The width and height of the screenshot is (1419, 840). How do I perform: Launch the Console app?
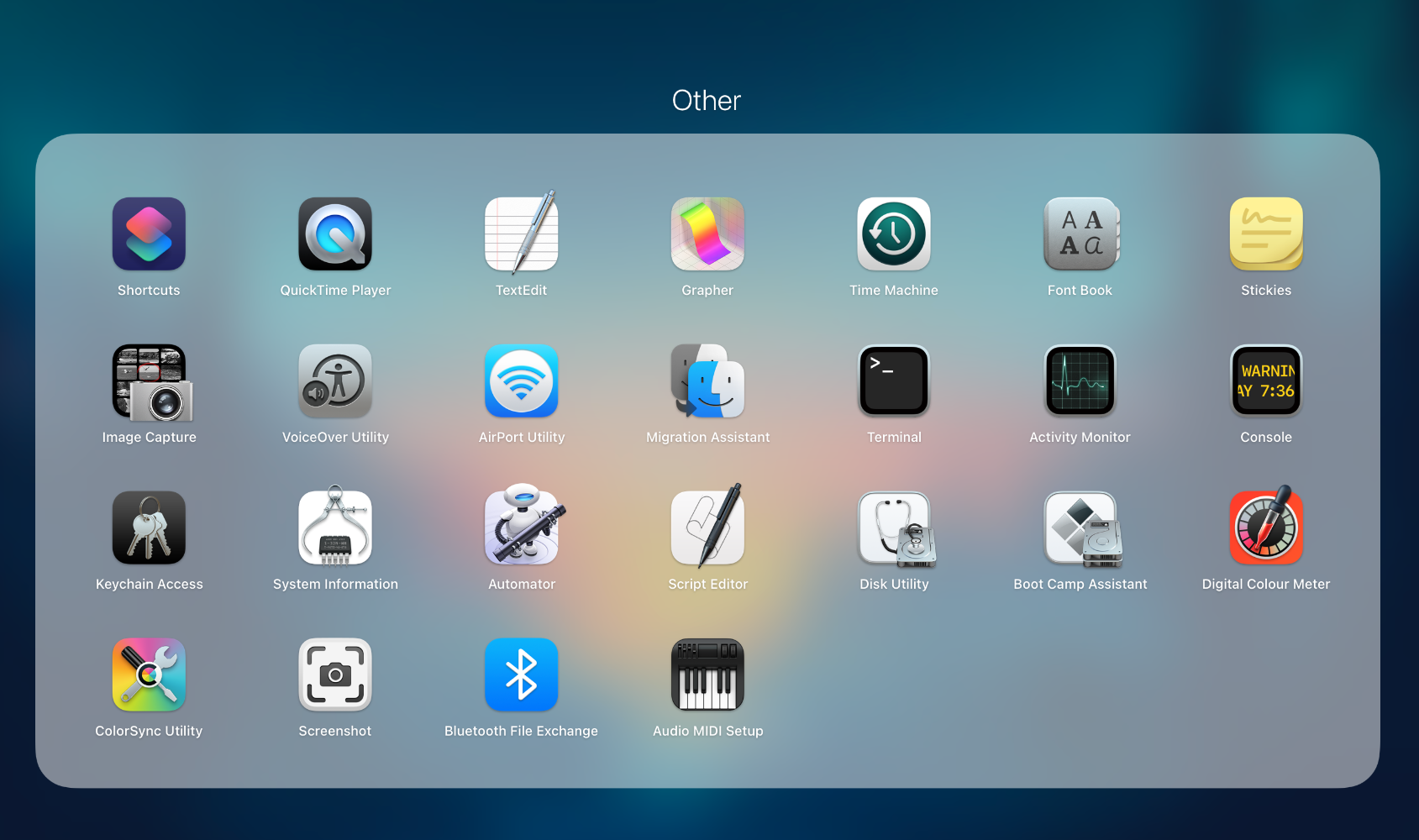[x=1266, y=381]
